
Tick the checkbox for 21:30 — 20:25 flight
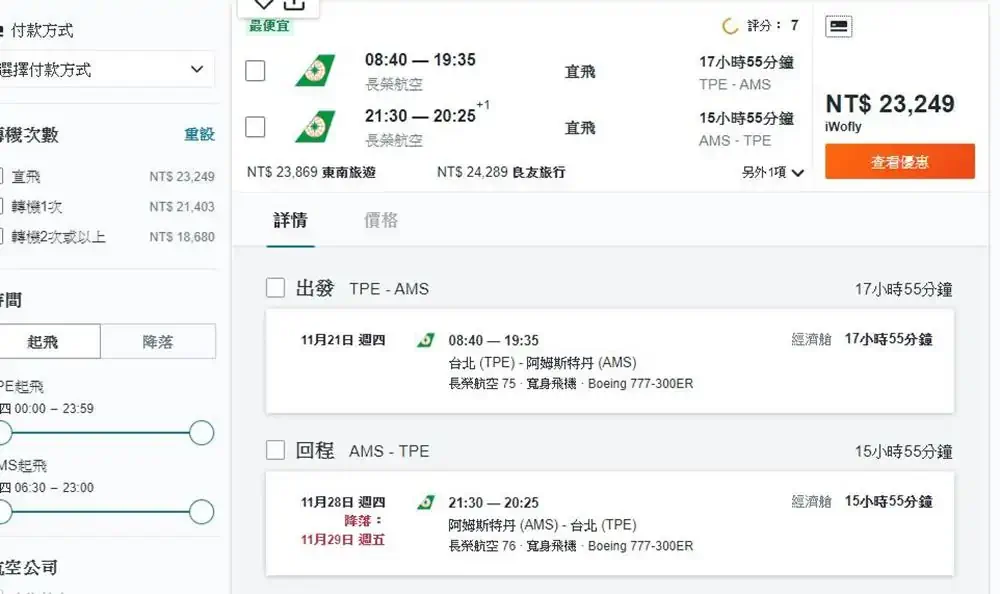click(x=255, y=127)
